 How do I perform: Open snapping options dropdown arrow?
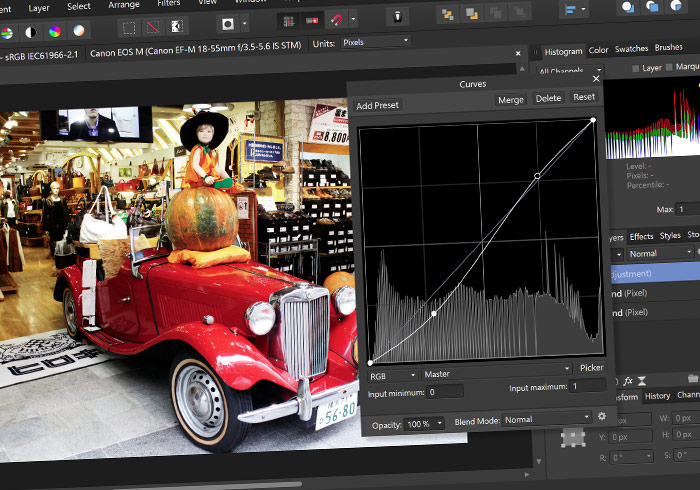coord(353,19)
